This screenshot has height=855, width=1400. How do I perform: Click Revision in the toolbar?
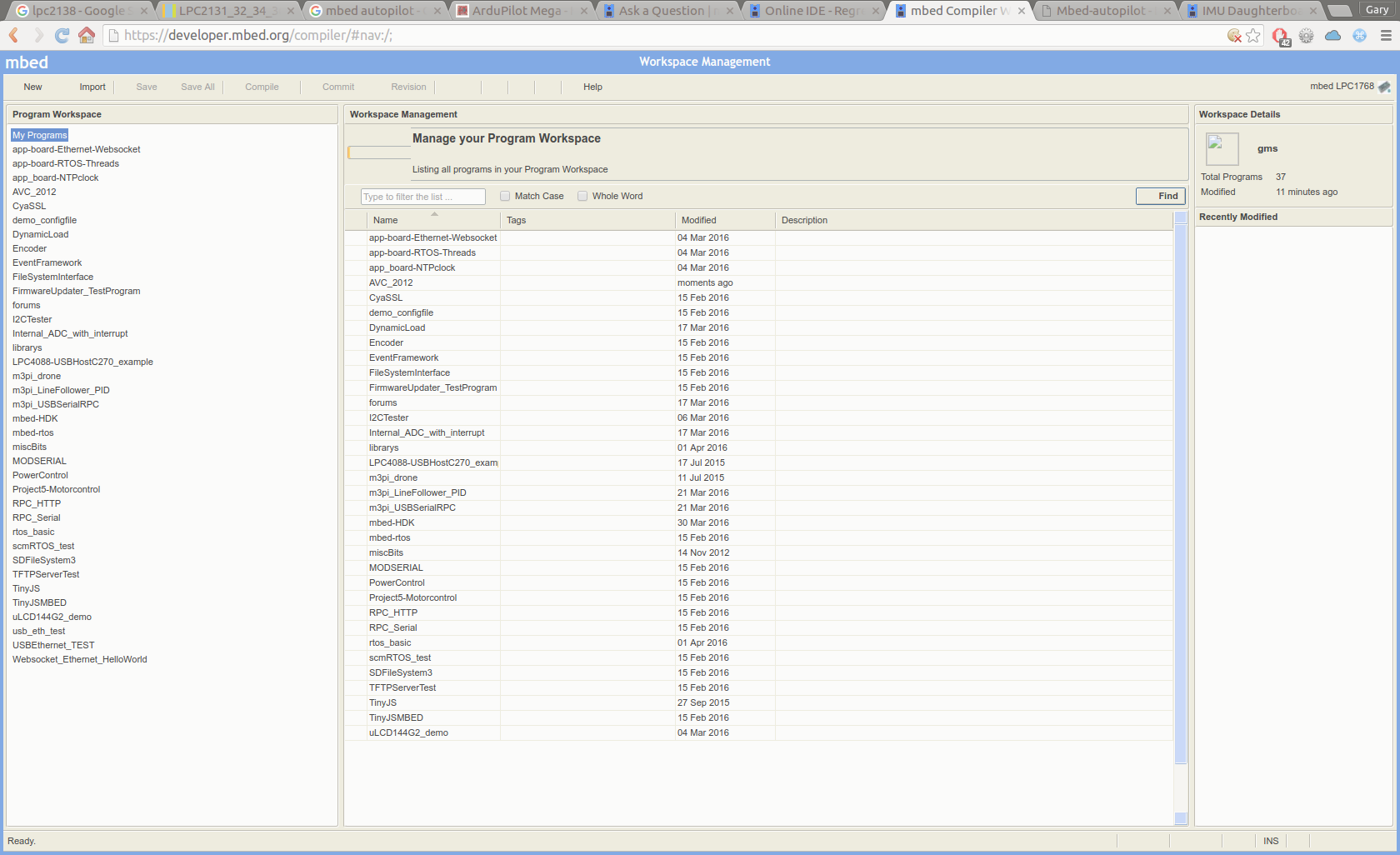point(408,87)
